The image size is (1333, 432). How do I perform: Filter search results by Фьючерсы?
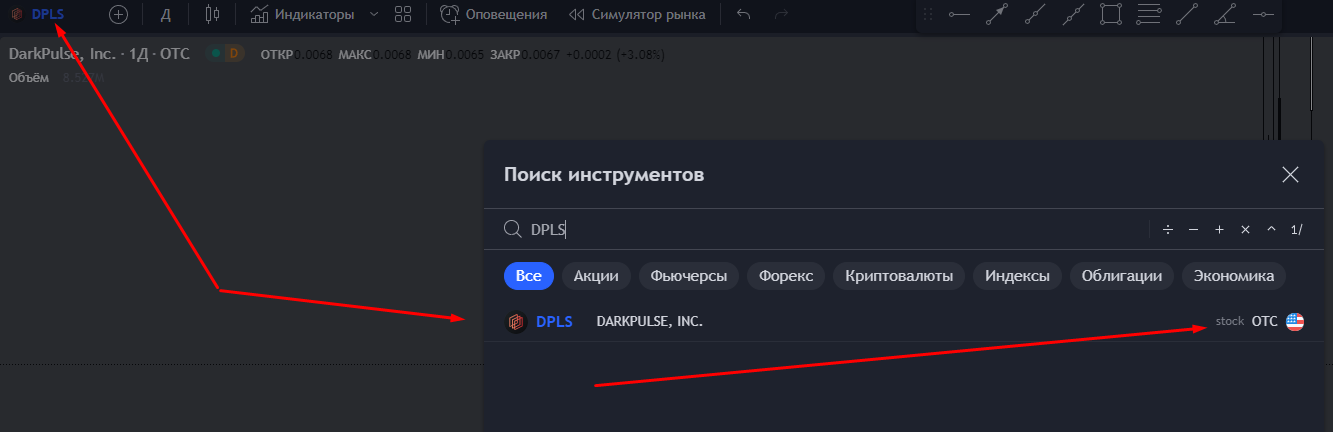[689, 276]
